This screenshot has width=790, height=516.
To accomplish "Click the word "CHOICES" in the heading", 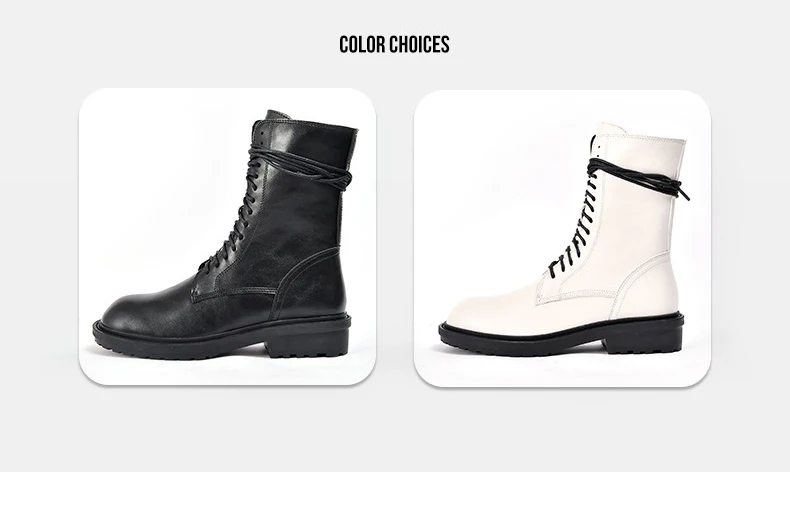I will pos(419,44).
